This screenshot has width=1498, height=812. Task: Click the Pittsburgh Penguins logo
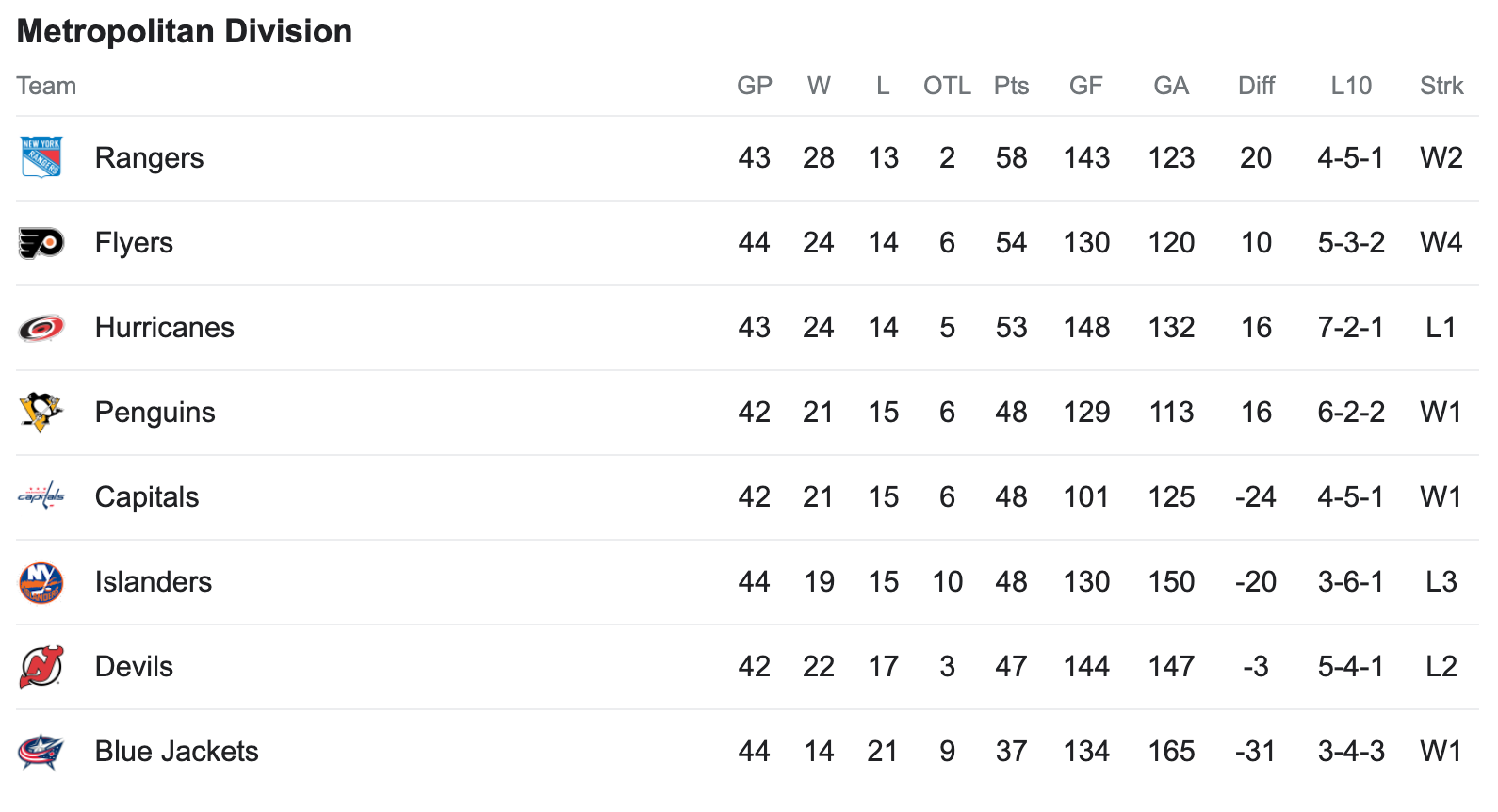(41, 413)
